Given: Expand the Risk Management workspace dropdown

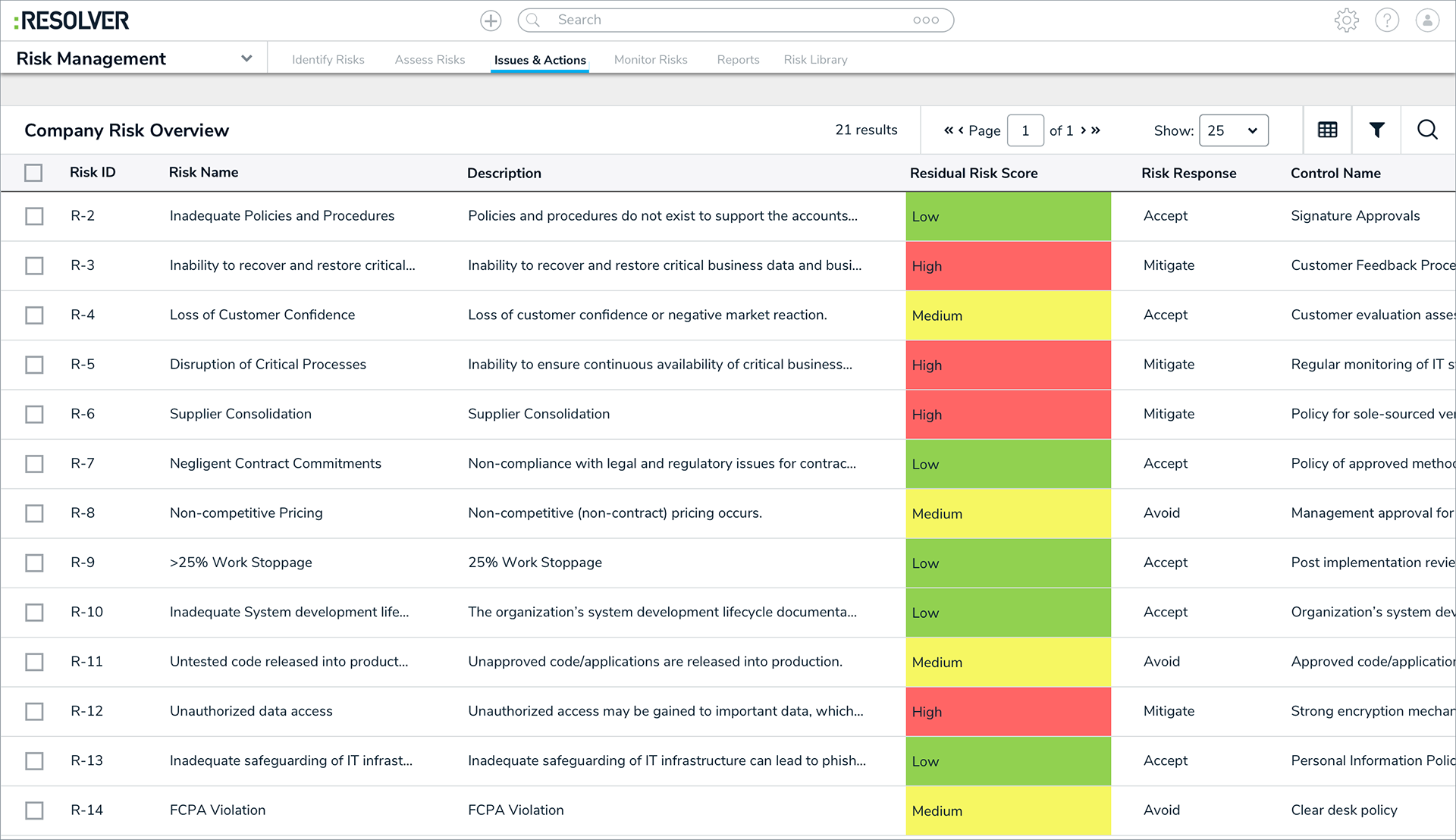Looking at the screenshot, I should (x=246, y=58).
